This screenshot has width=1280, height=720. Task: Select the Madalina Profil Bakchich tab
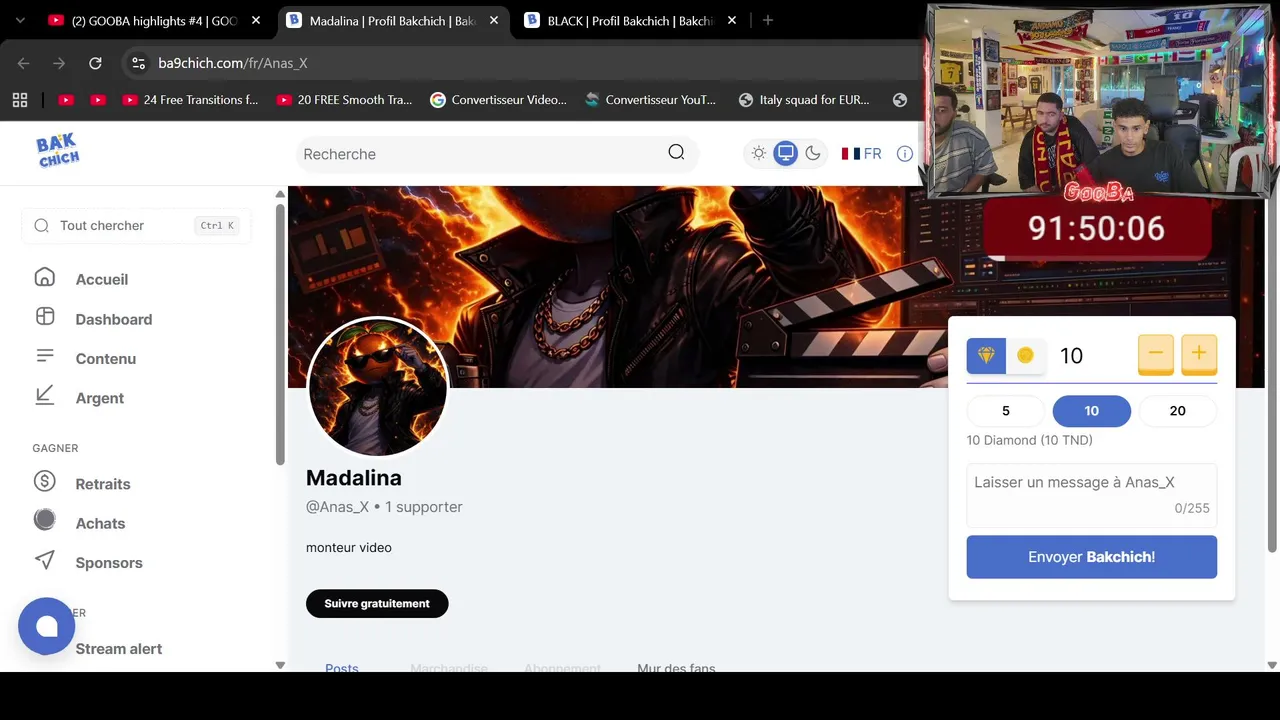tap(391, 20)
